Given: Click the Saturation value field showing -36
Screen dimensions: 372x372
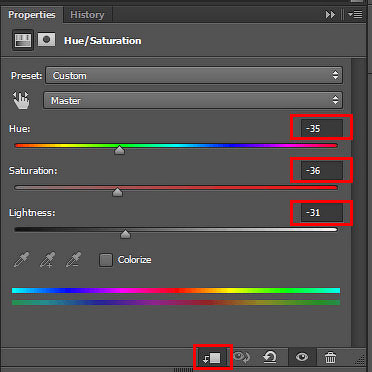Looking at the screenshot, I should [x=322, y=171].
